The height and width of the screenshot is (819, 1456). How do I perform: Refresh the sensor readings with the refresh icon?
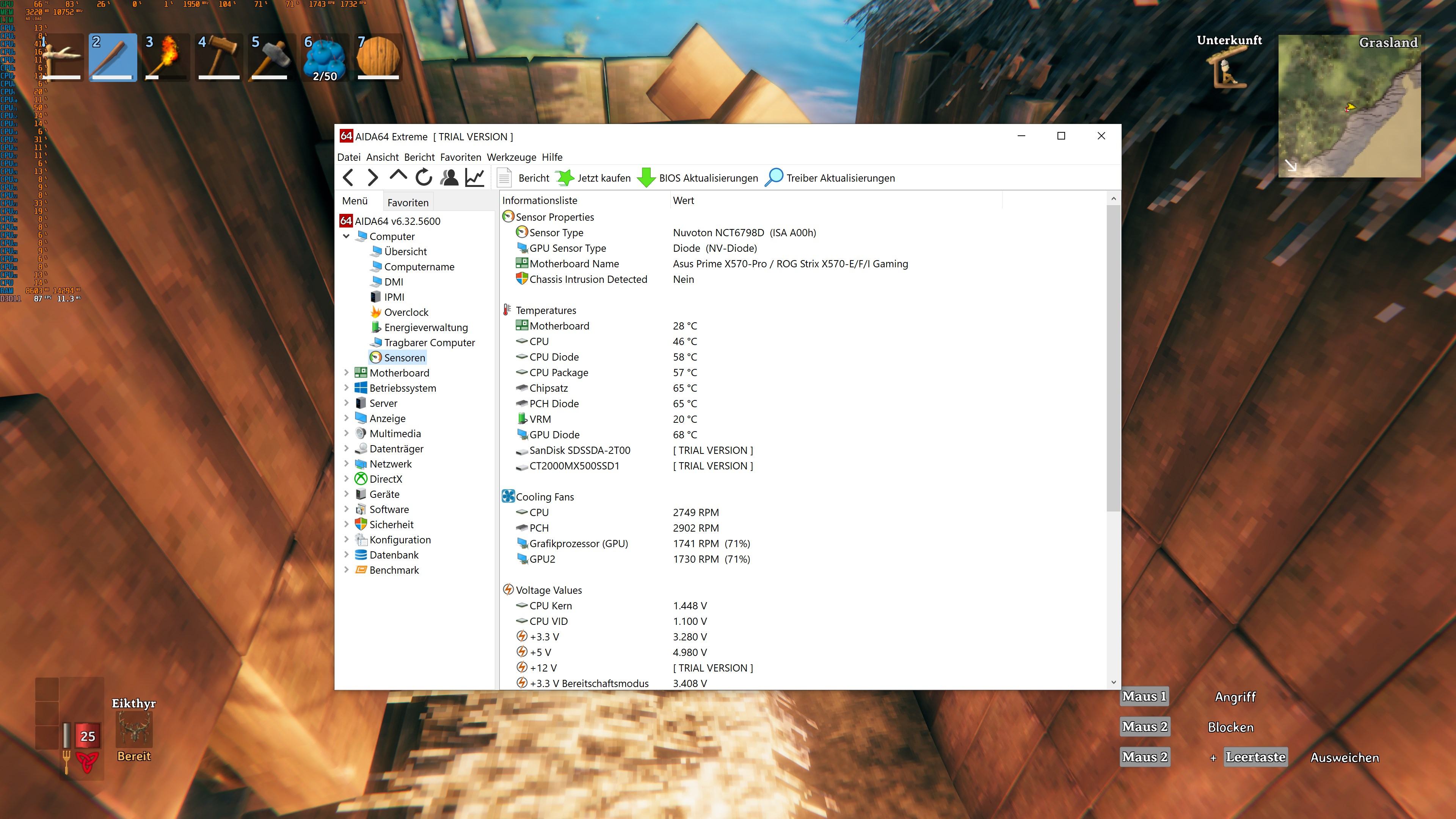click(x=424, y=178)
